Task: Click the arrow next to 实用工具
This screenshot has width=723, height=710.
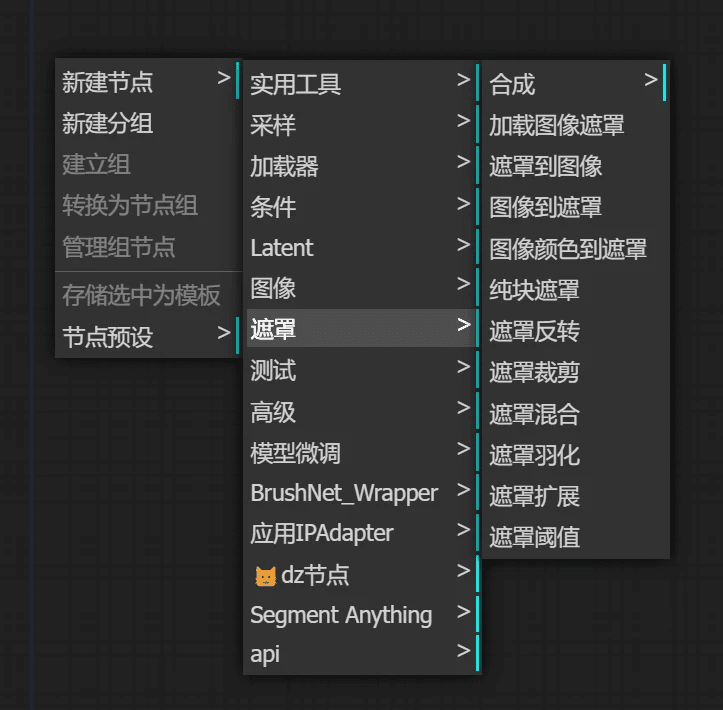Action: click(x=463, y=80)
